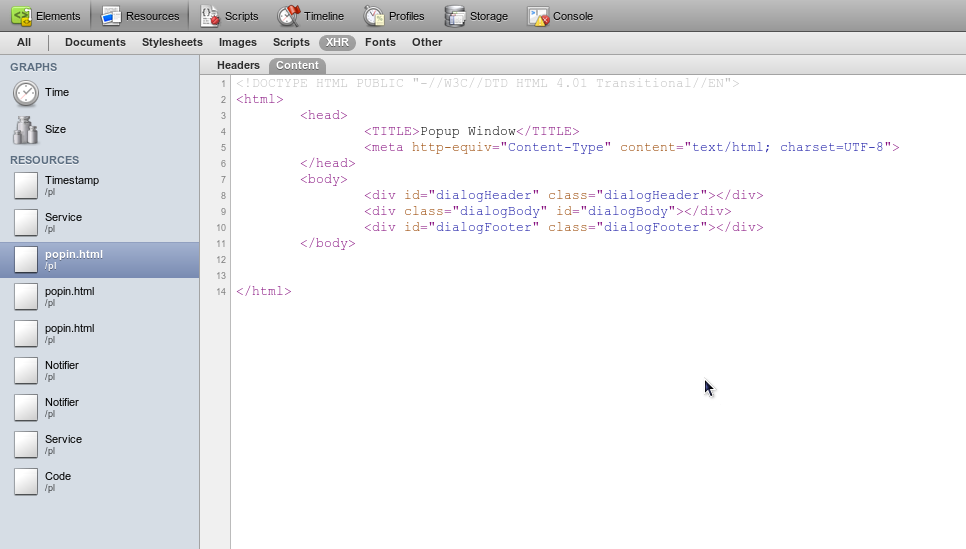Switch to the Timeline panel icon
The width and height of the screenshot is (966, 549).
coord(289,16)
